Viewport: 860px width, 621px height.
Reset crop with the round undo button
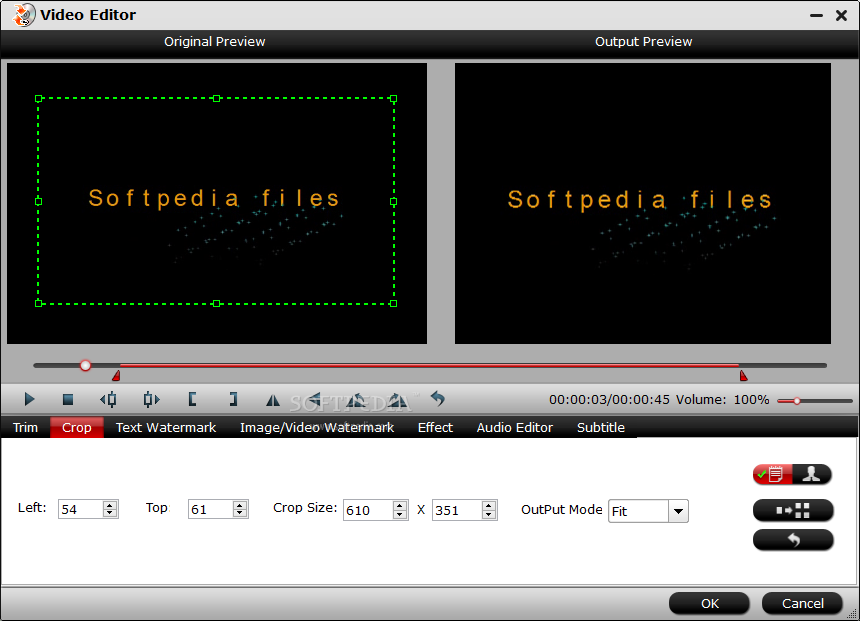(x=793, y=540)
